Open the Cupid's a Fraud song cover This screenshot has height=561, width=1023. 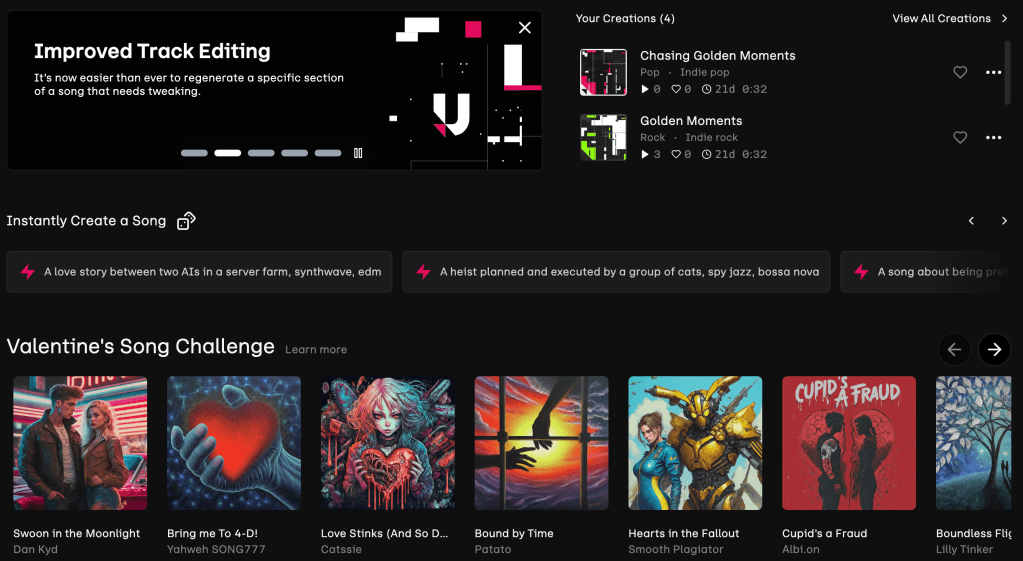(849, 443)
